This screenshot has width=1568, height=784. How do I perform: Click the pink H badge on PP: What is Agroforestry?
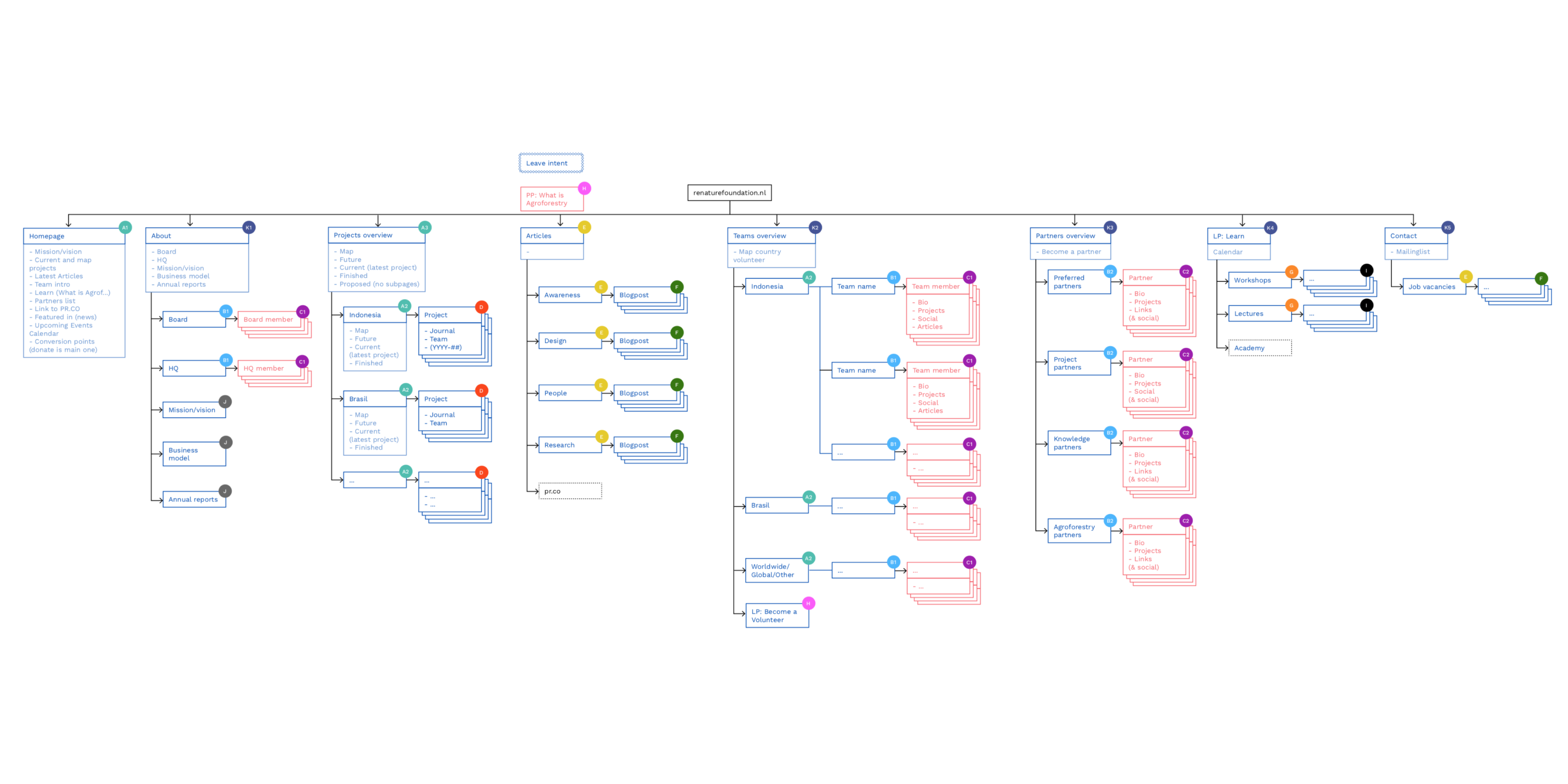click(x=585, y=189)
